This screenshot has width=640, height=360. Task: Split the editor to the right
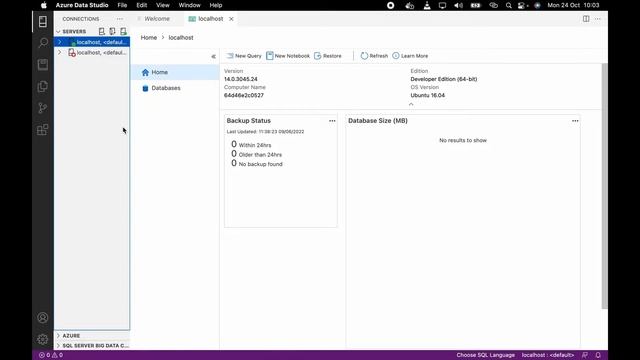click(x=586, y=19)
